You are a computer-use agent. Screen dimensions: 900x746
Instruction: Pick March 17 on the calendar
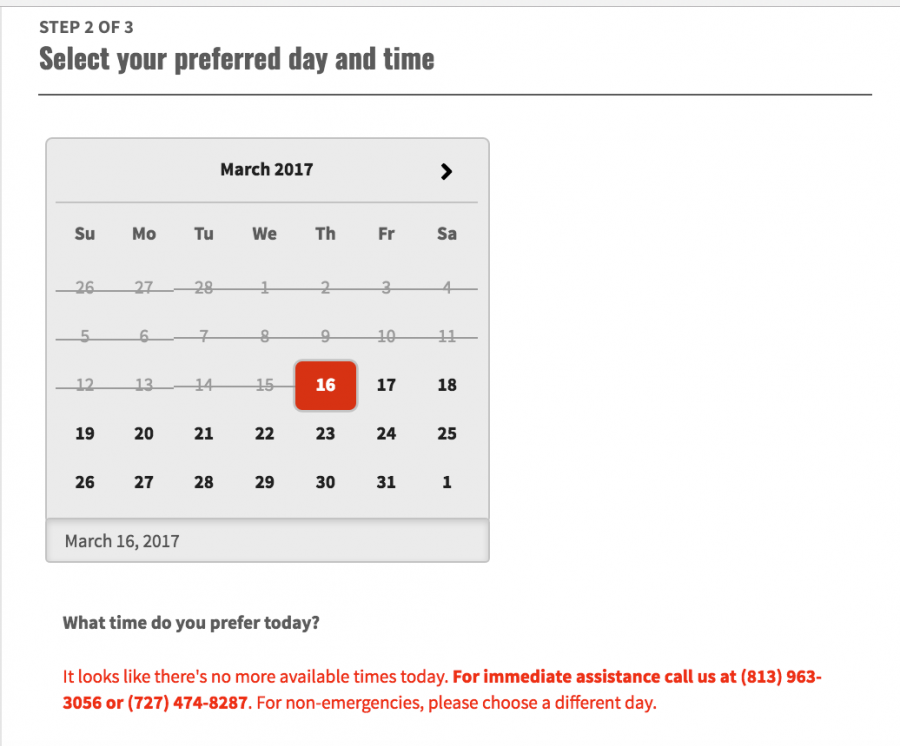point(386,385)
